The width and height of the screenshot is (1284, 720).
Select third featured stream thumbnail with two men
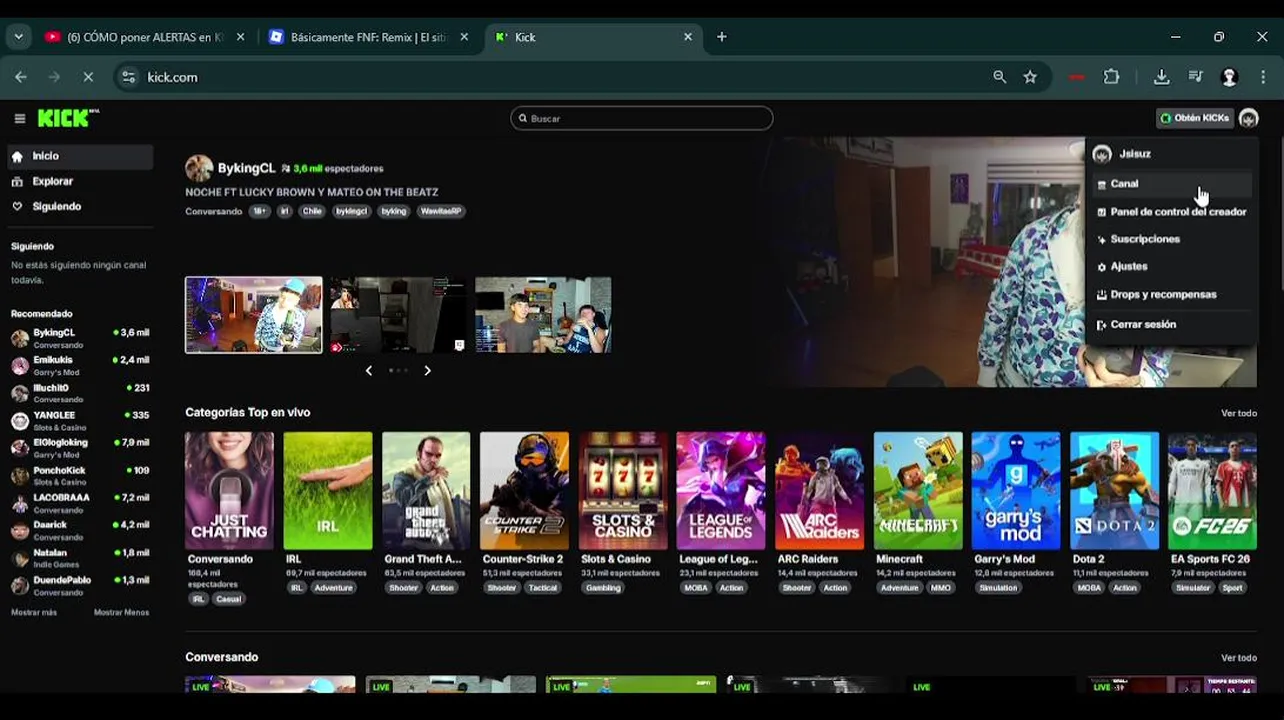[543, 315]
